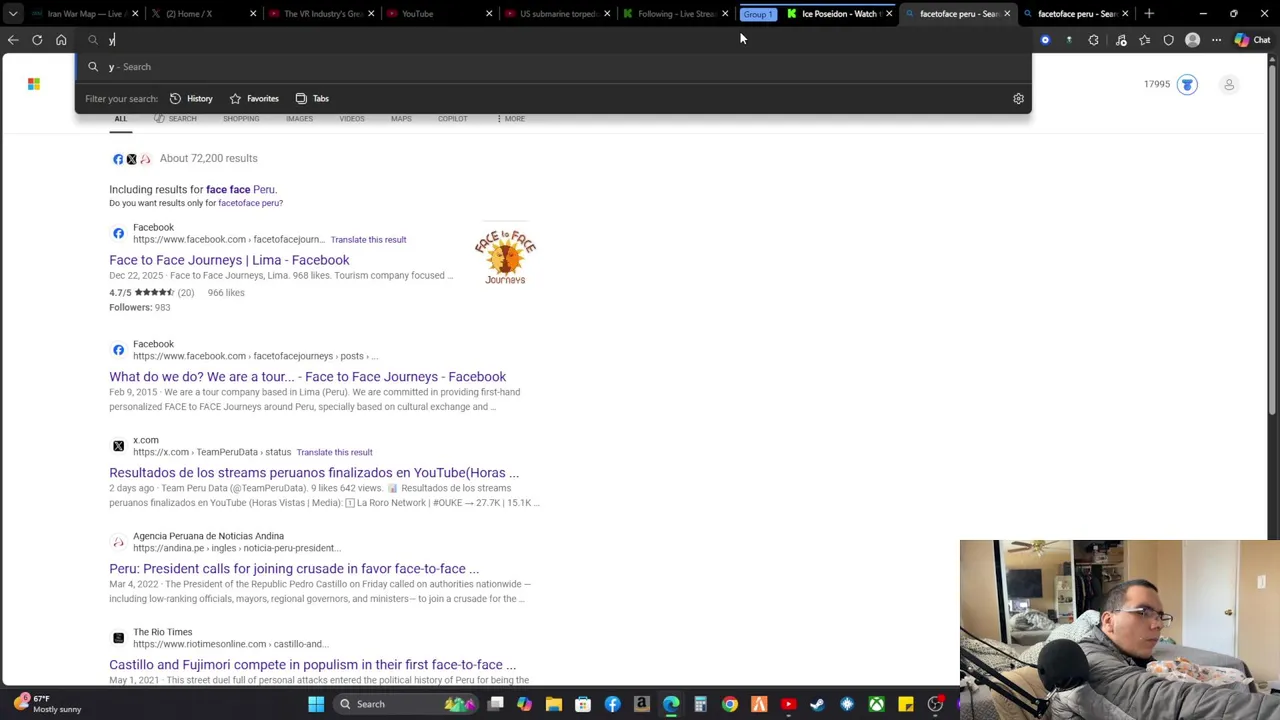Click Translate this result for Facebook
This screenshot has height=720, width=1280.
coord(368,239)
